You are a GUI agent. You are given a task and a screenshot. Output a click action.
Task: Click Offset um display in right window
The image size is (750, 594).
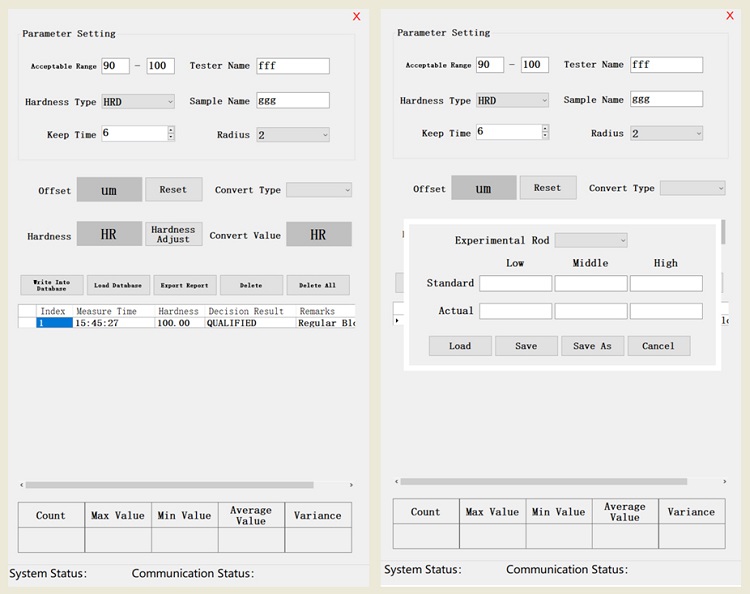(x=484, y=187)
